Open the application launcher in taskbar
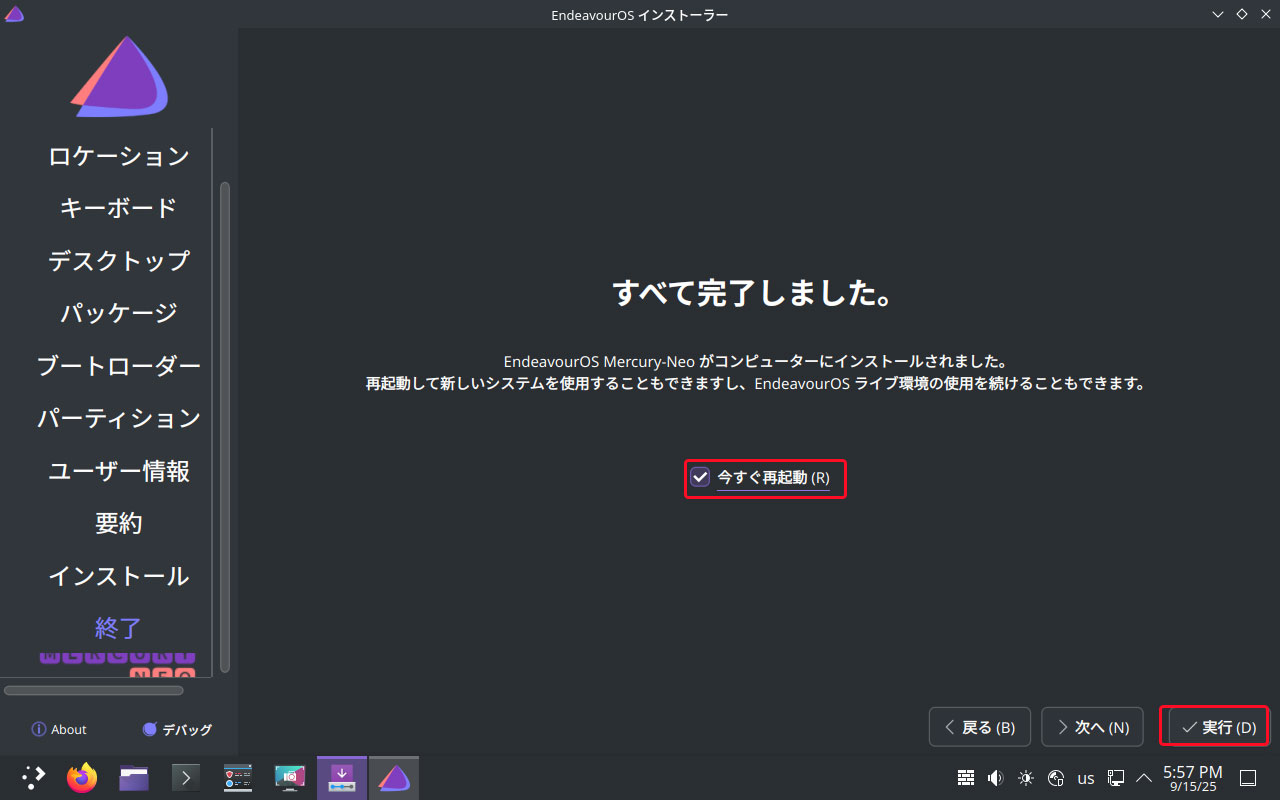 [34, 778]
